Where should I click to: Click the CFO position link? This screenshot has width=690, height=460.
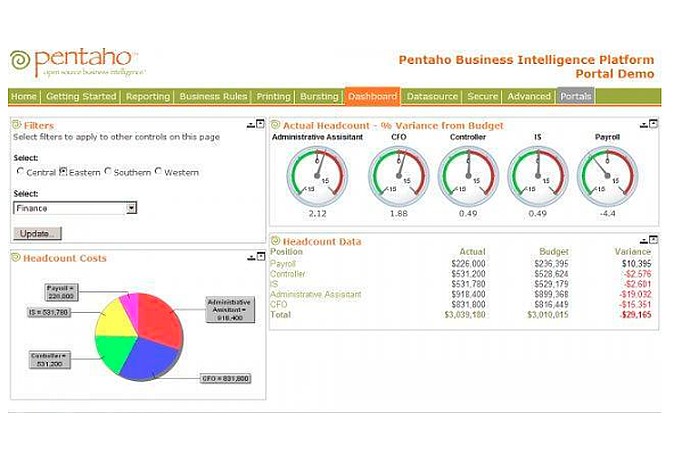coord(279,304)
